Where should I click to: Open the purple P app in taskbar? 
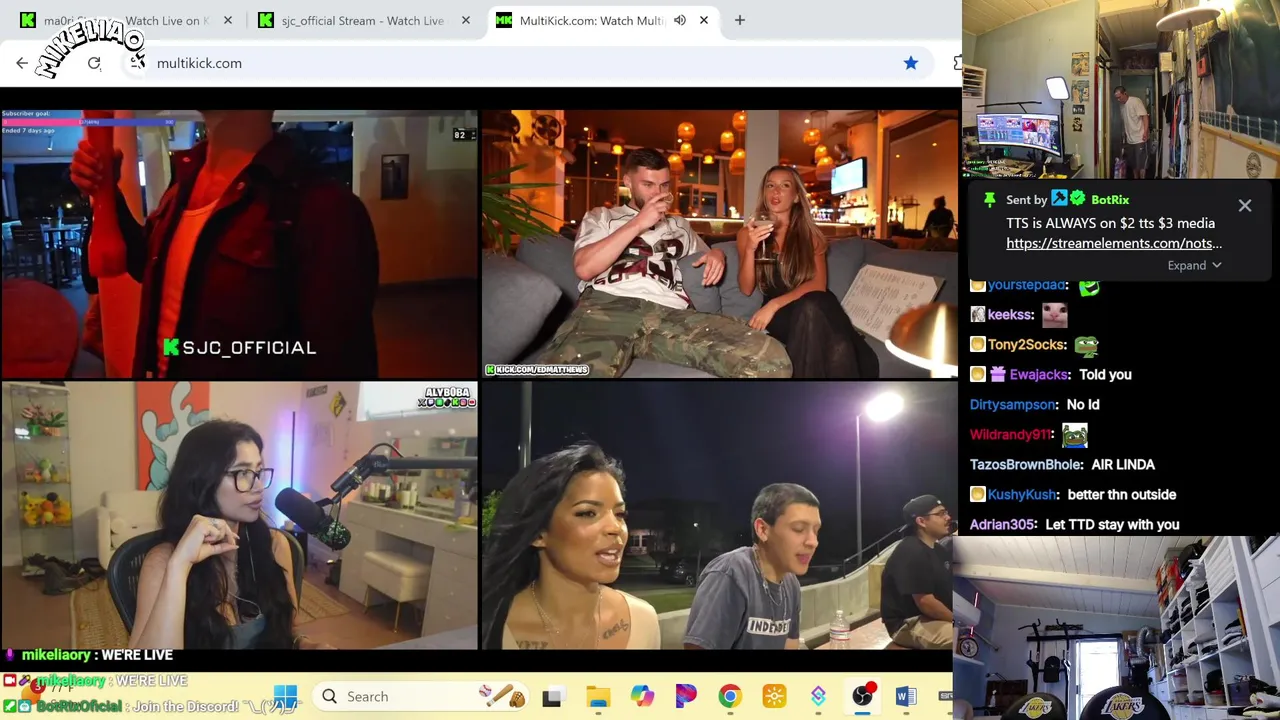[x=686, y=696]
